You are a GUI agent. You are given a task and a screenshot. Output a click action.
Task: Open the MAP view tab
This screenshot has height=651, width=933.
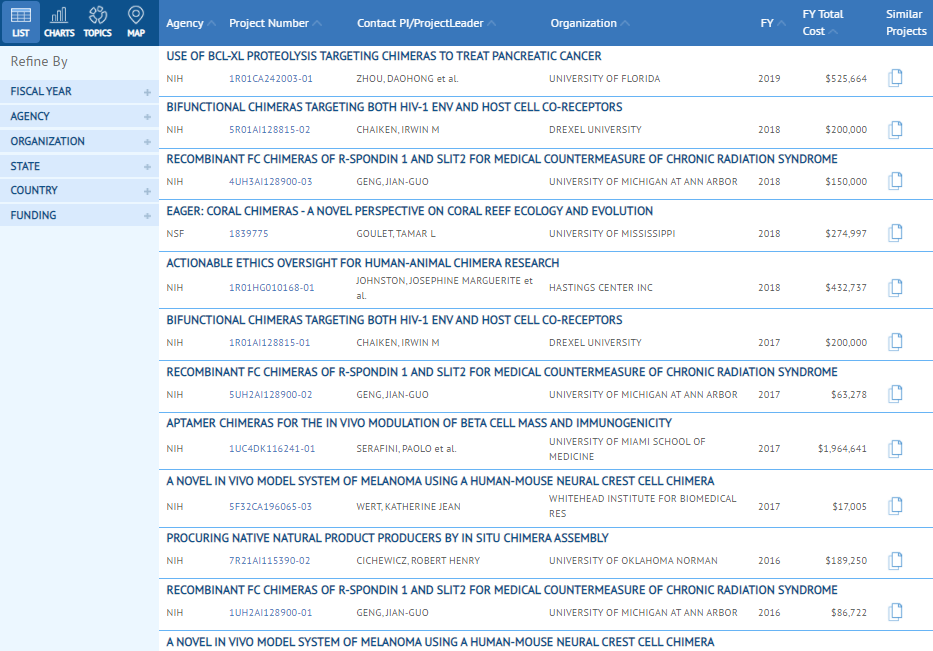point(136,22)
